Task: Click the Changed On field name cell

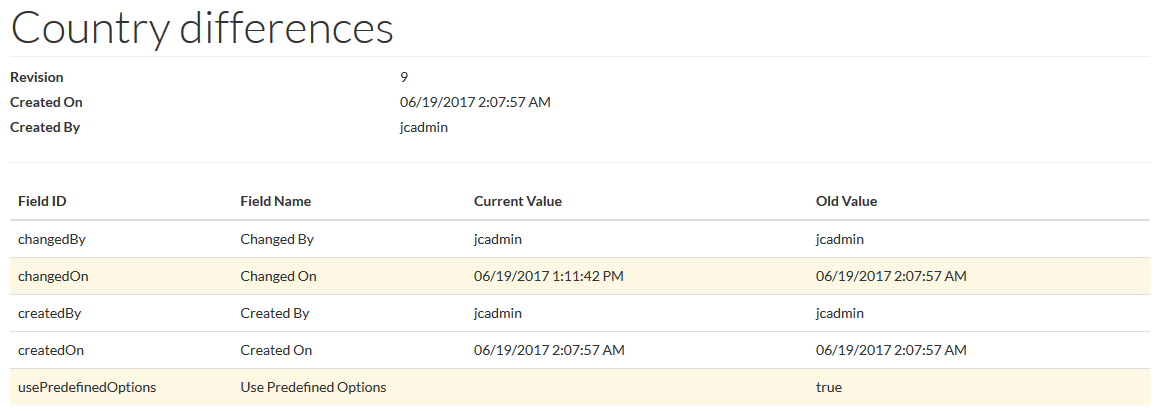Action: pos(278,276)
